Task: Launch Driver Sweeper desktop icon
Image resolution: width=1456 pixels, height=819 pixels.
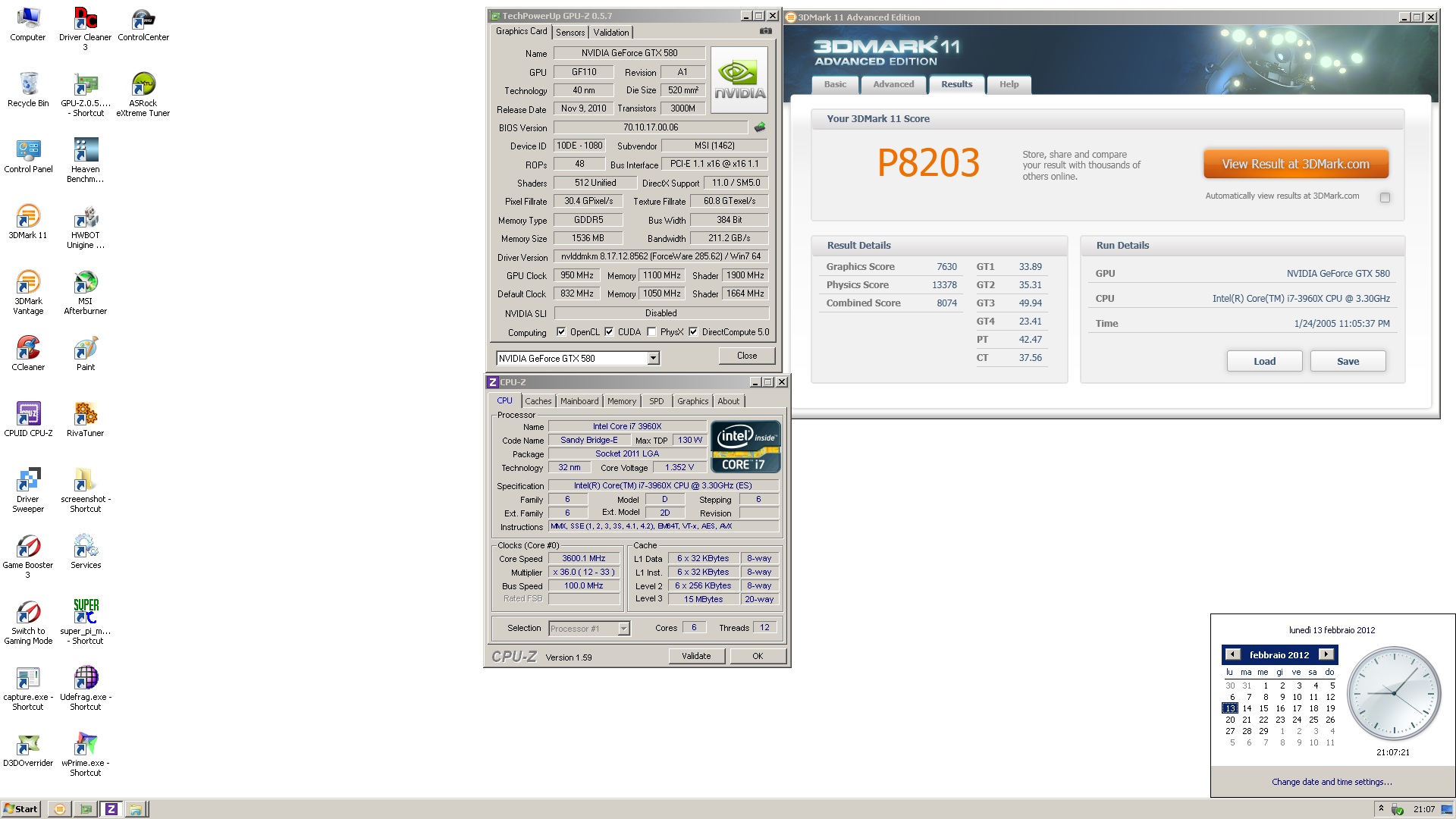Action: 28,491
